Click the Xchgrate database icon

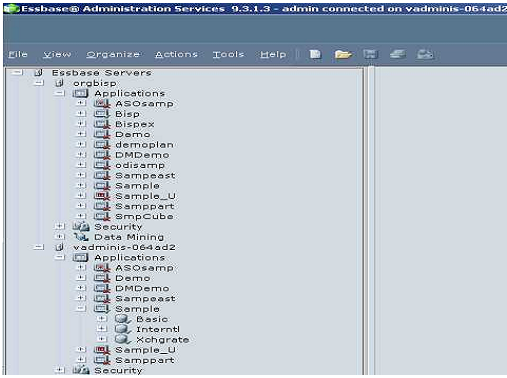click(x=123, y=340)
